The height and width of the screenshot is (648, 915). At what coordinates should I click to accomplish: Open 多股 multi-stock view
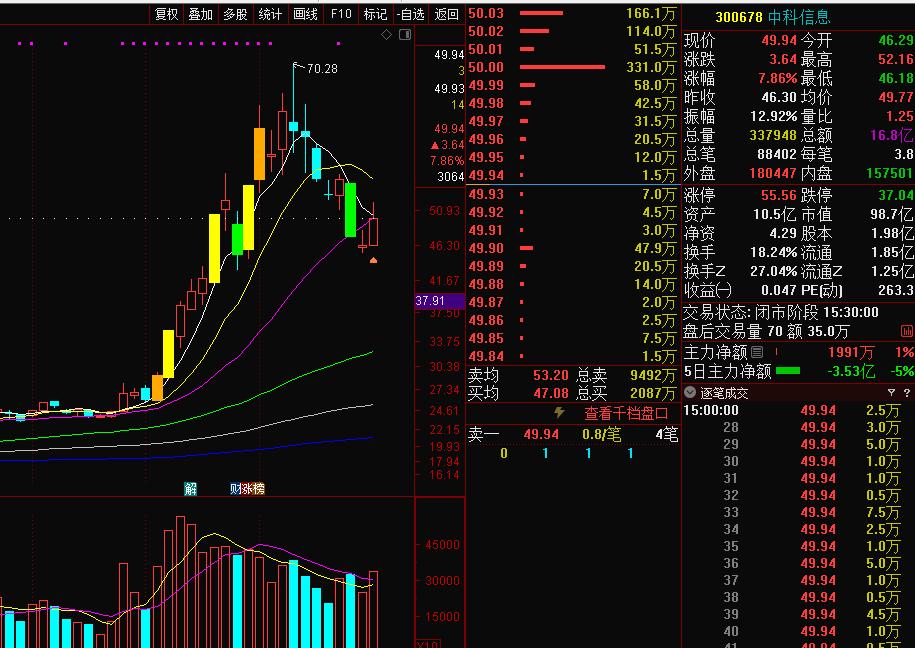pos(235,14)
